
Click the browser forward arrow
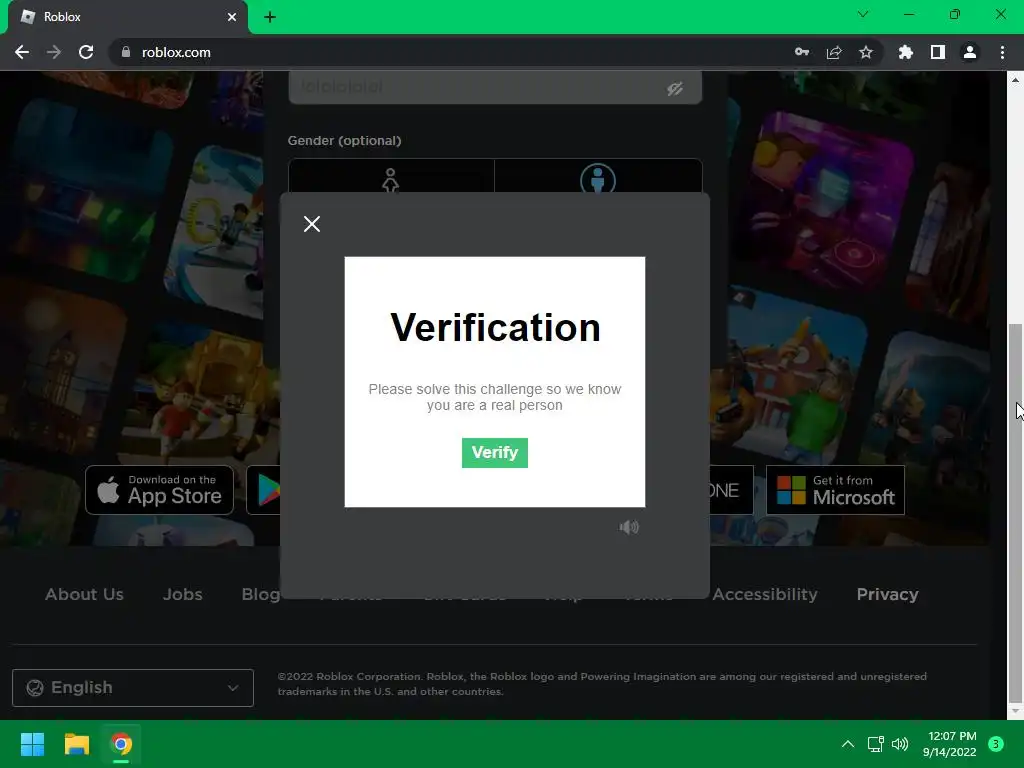coord(54,52)
